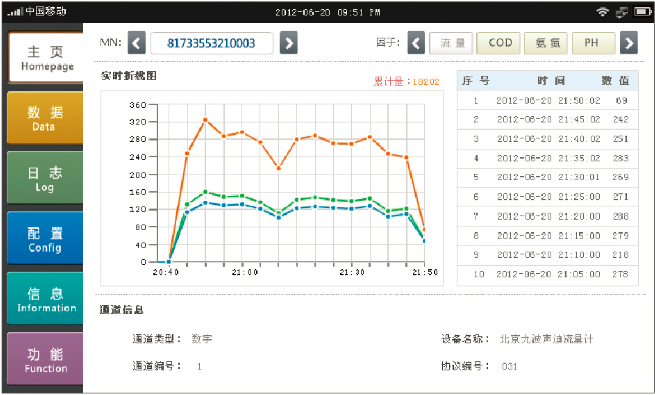Click the MN number field 81733553210003

click(x=212, y=43)
